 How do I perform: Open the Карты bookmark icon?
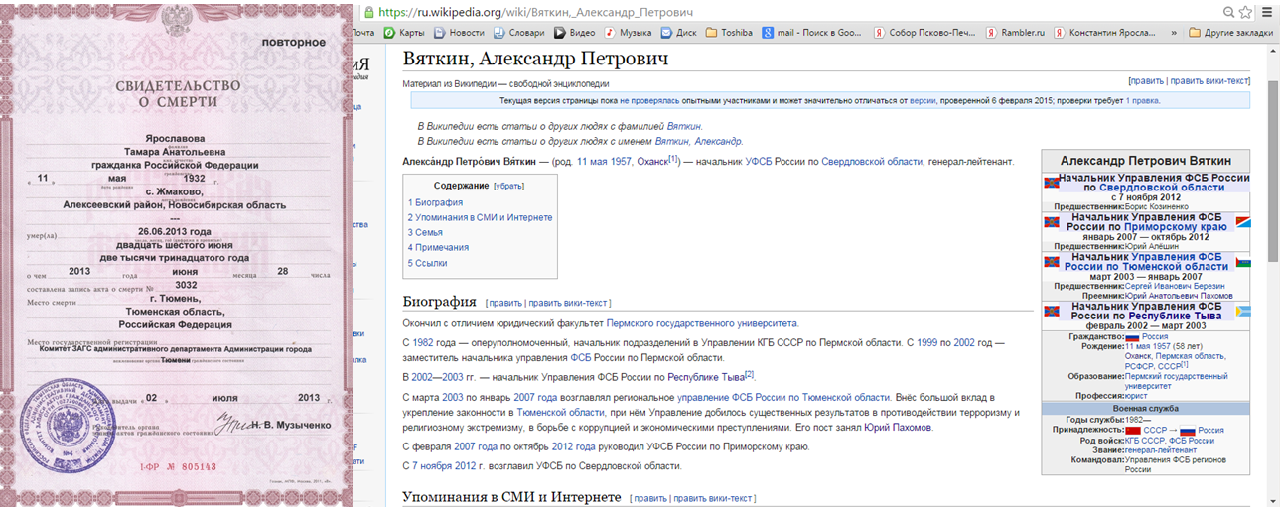[x=389, y=32]
